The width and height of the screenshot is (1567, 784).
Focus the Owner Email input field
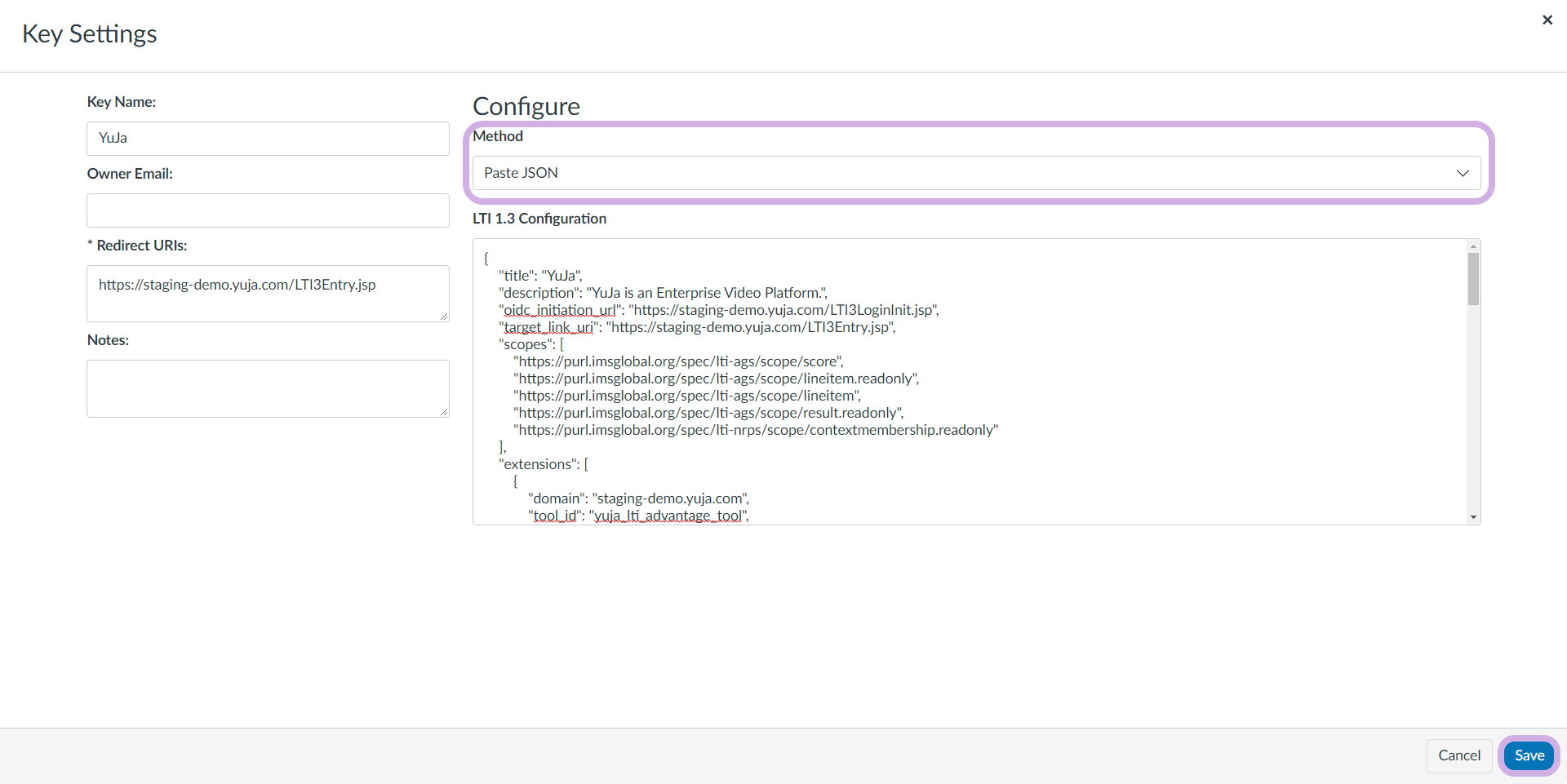pyautogui.click(x=268, y=210)
